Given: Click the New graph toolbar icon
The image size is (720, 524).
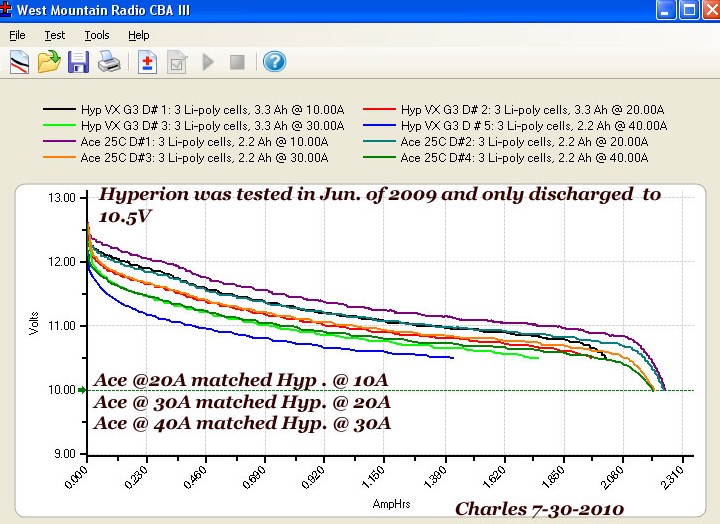Looking at the screenshot, I should [x=19, y=62].
